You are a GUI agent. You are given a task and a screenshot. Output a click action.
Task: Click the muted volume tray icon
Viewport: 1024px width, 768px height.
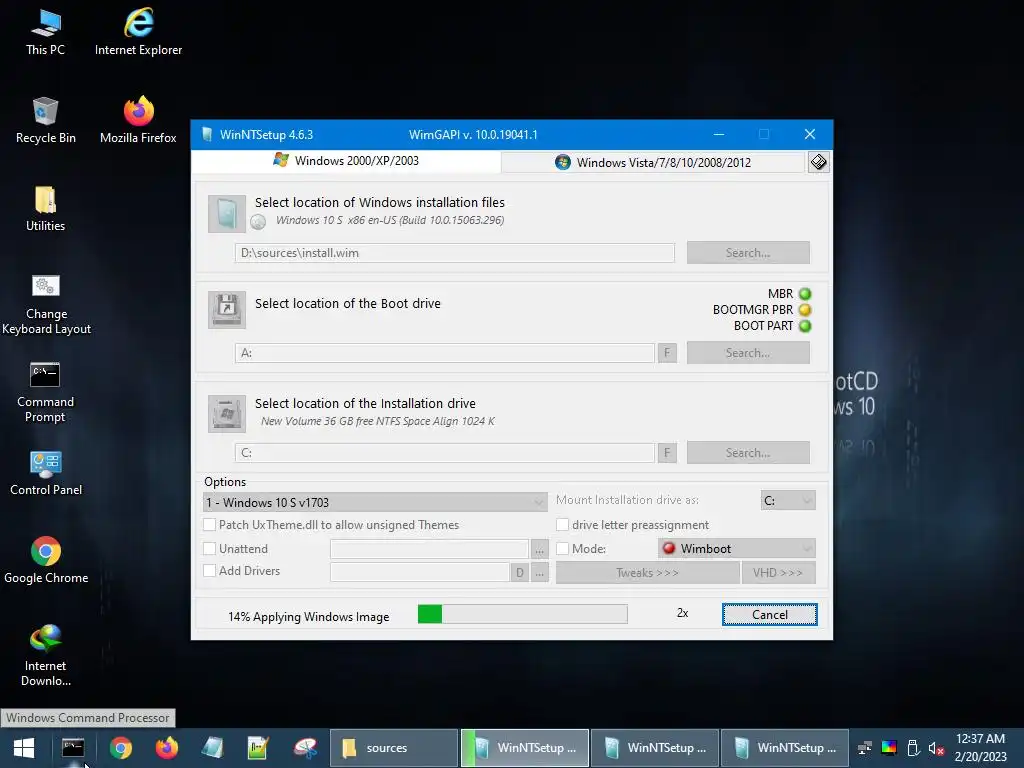936,748
